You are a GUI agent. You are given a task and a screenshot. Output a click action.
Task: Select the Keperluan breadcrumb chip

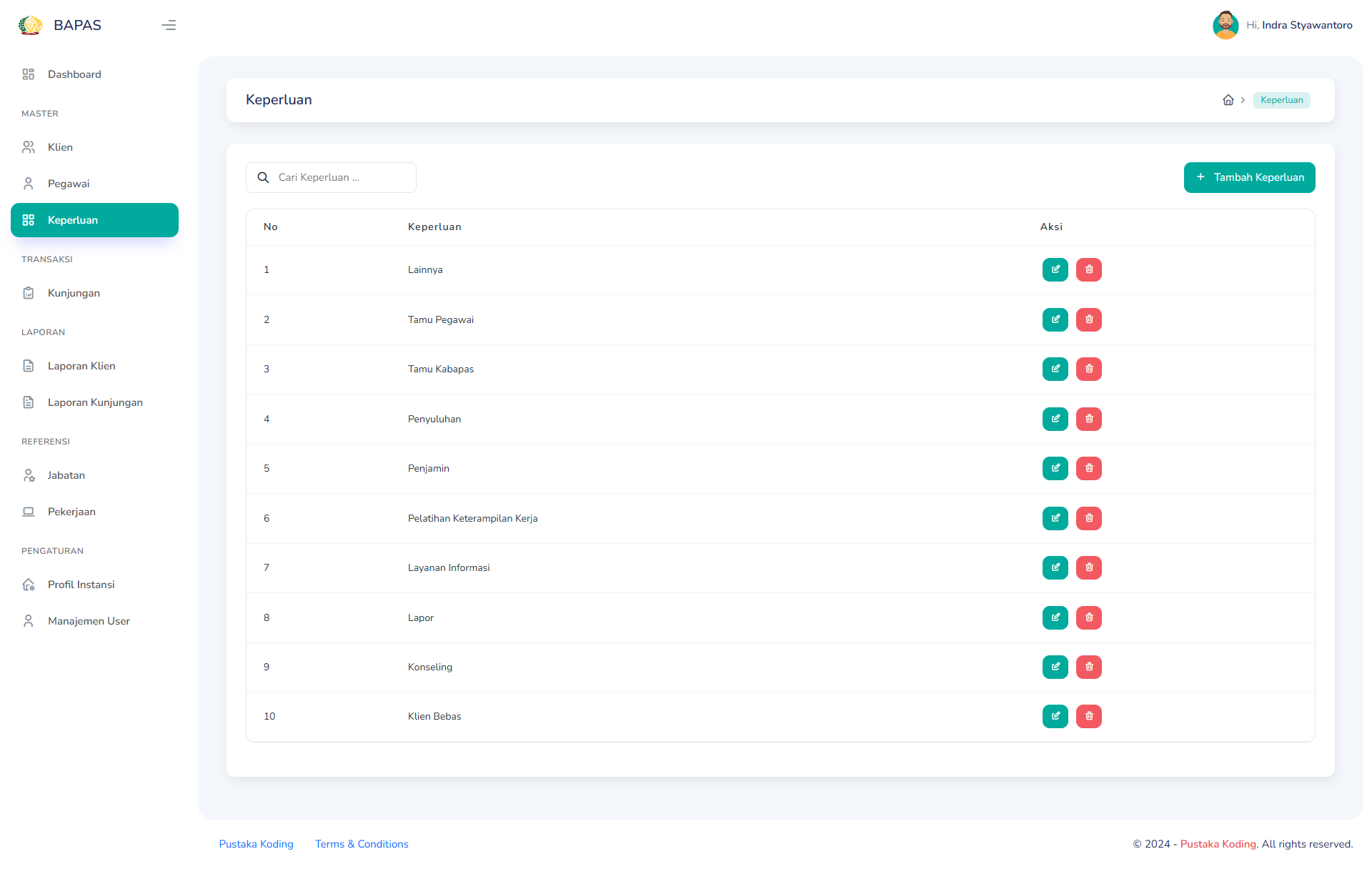pos(1281,100)
